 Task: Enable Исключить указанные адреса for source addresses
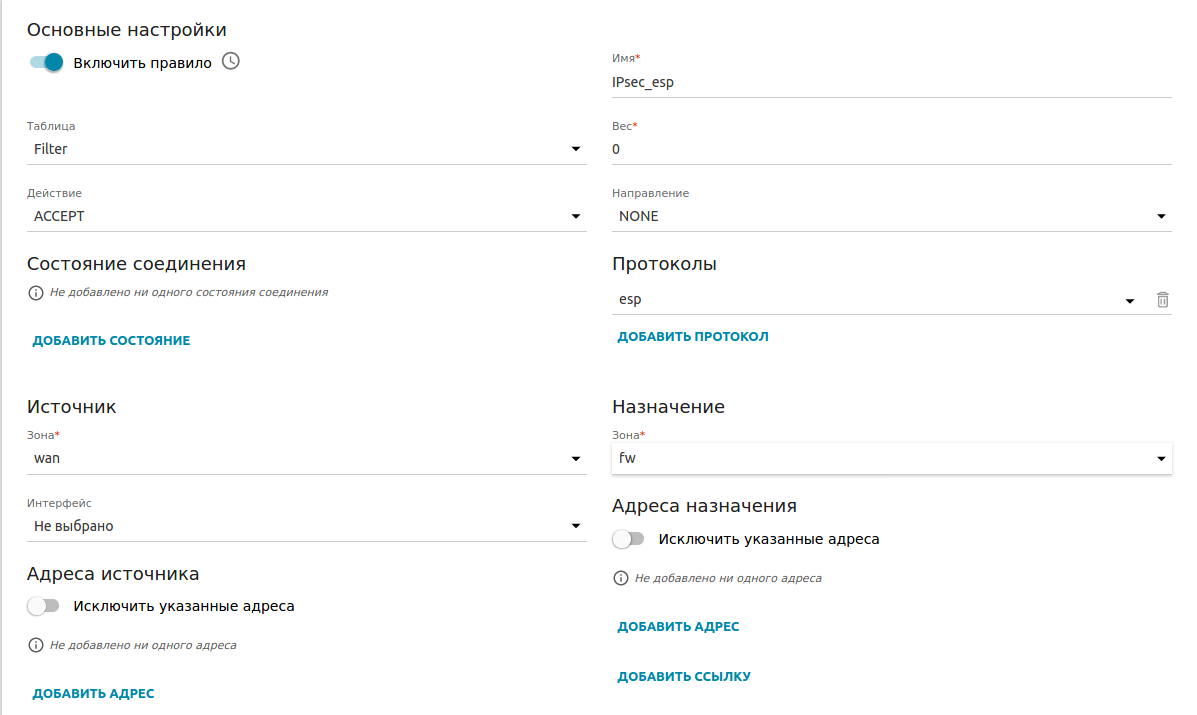44,606
